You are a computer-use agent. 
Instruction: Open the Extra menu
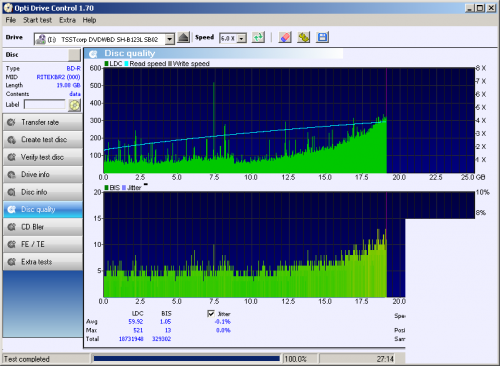pyautogui.click(x=67, y=20)
